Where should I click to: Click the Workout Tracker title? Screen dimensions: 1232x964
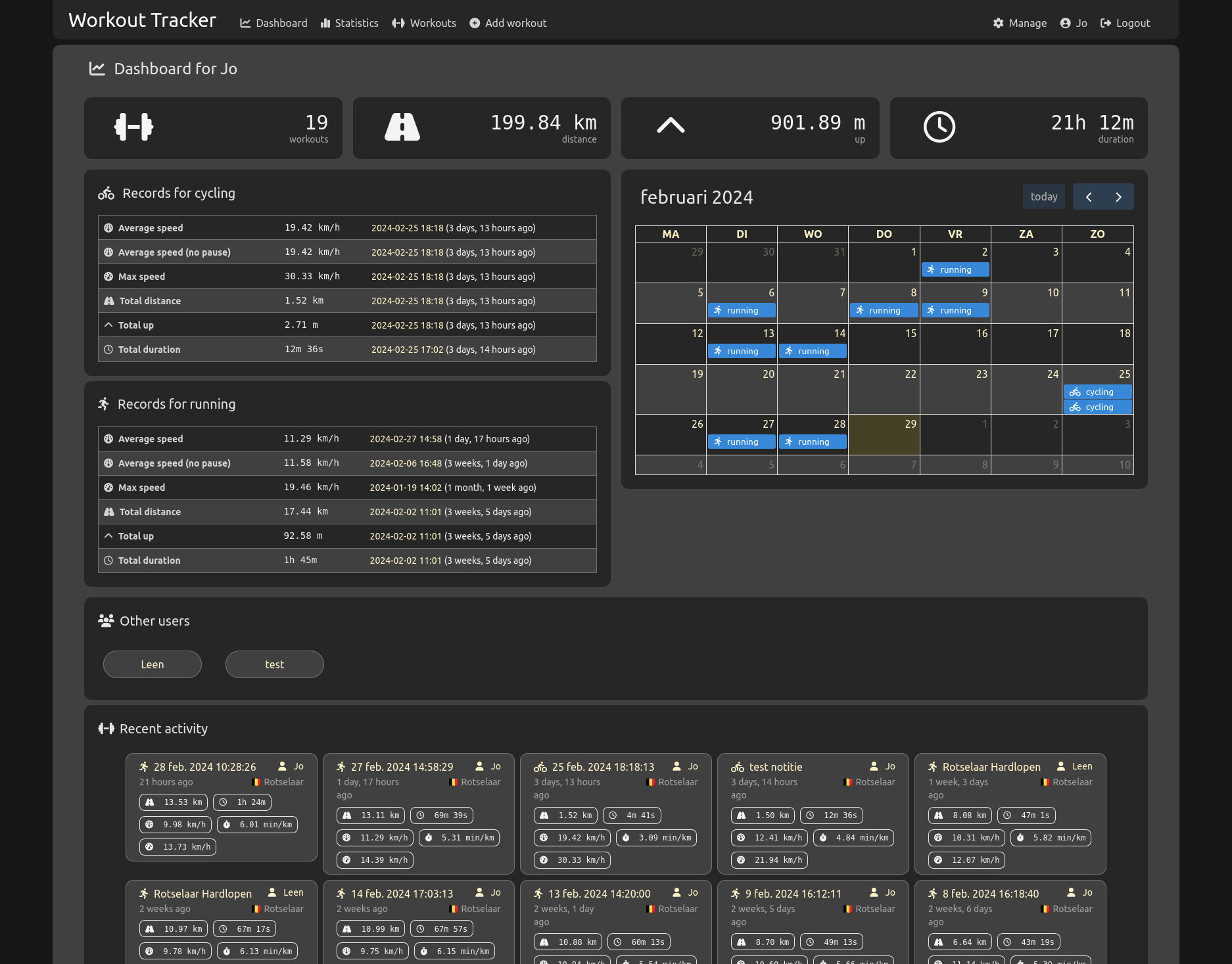[142, 20]
